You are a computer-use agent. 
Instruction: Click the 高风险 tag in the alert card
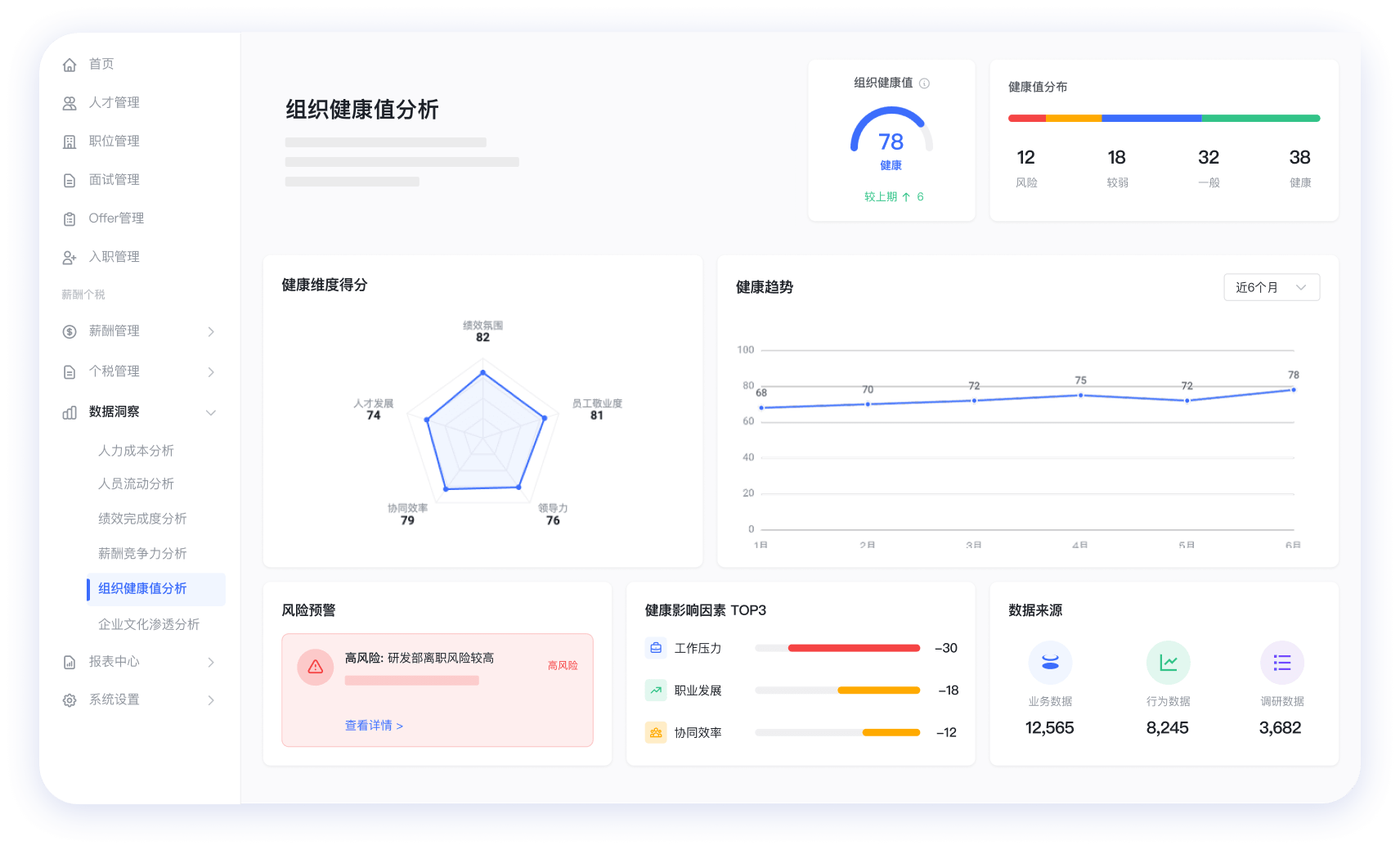563,666
